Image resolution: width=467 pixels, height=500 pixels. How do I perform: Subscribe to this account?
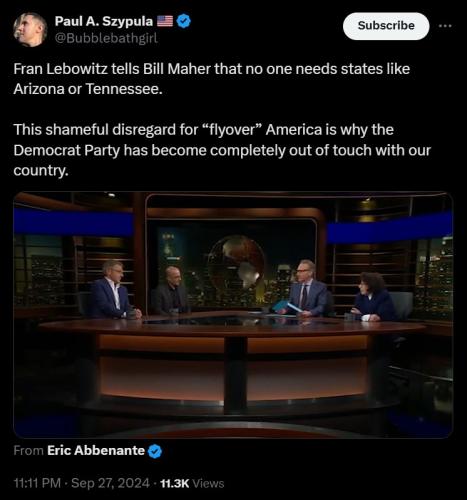point(386,26)
